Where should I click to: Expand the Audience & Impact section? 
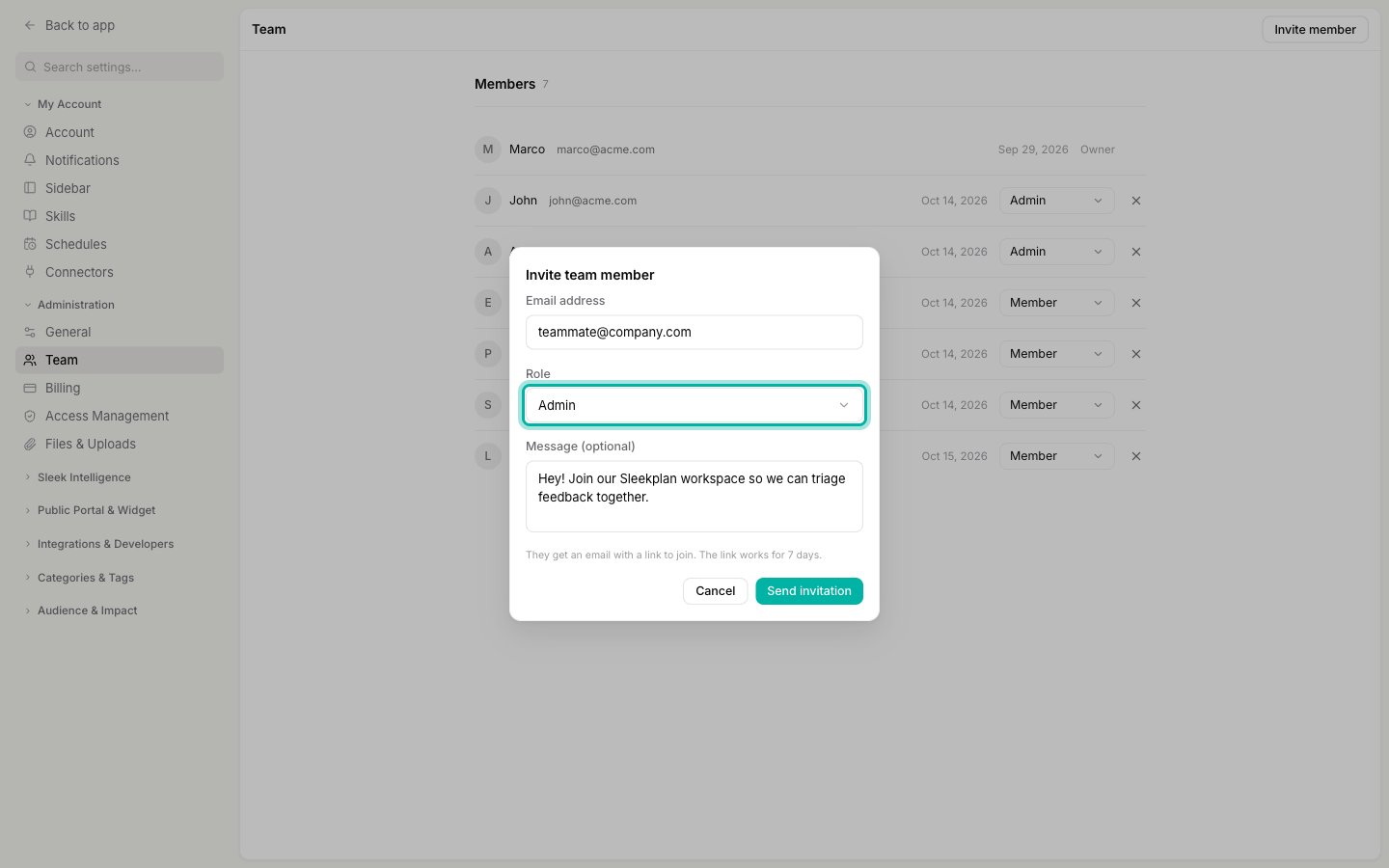coord(81,610)
